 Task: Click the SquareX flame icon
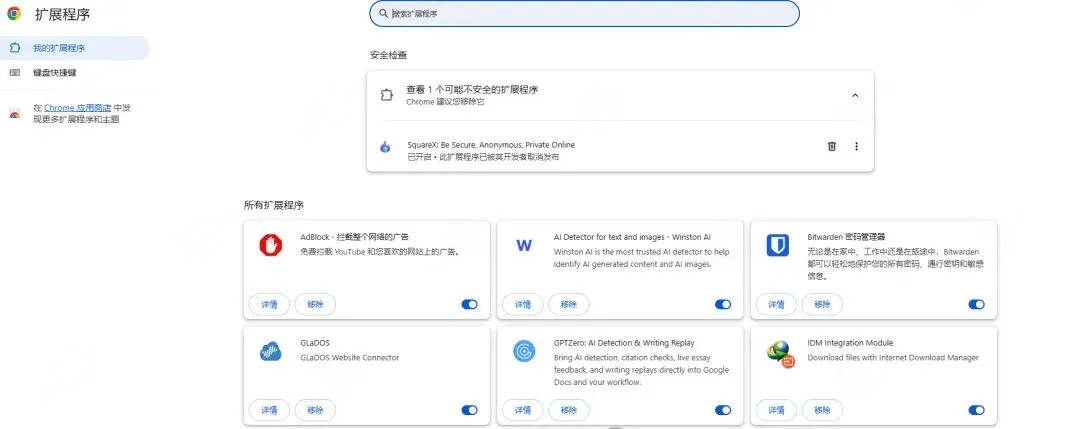click(385, 146)
